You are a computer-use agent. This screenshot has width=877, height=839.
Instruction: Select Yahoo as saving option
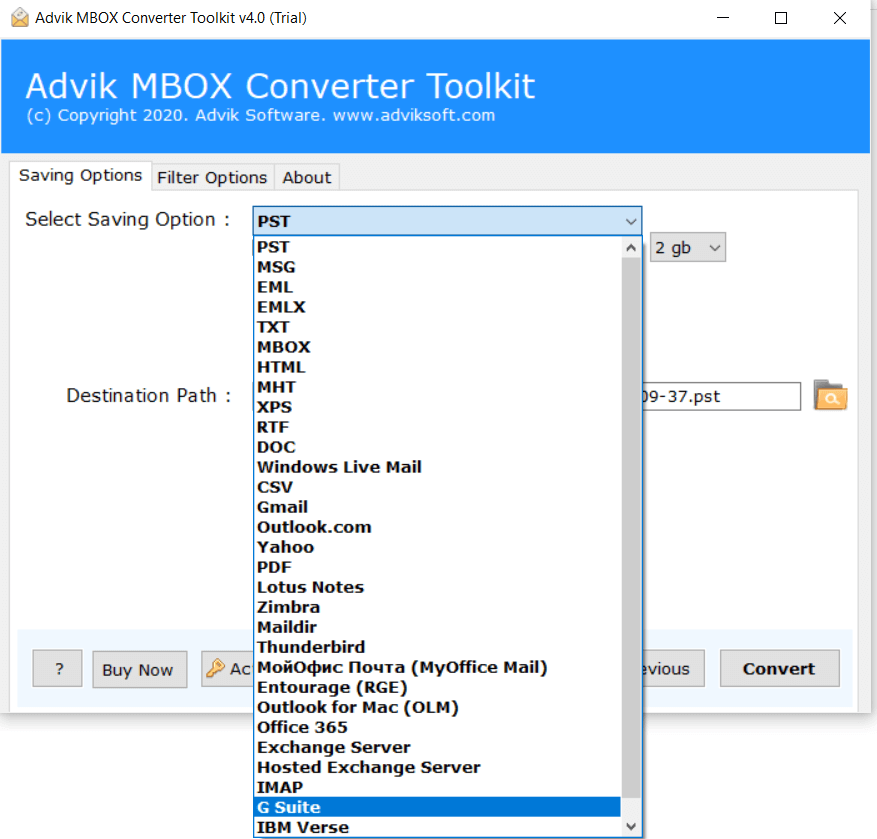437,548
